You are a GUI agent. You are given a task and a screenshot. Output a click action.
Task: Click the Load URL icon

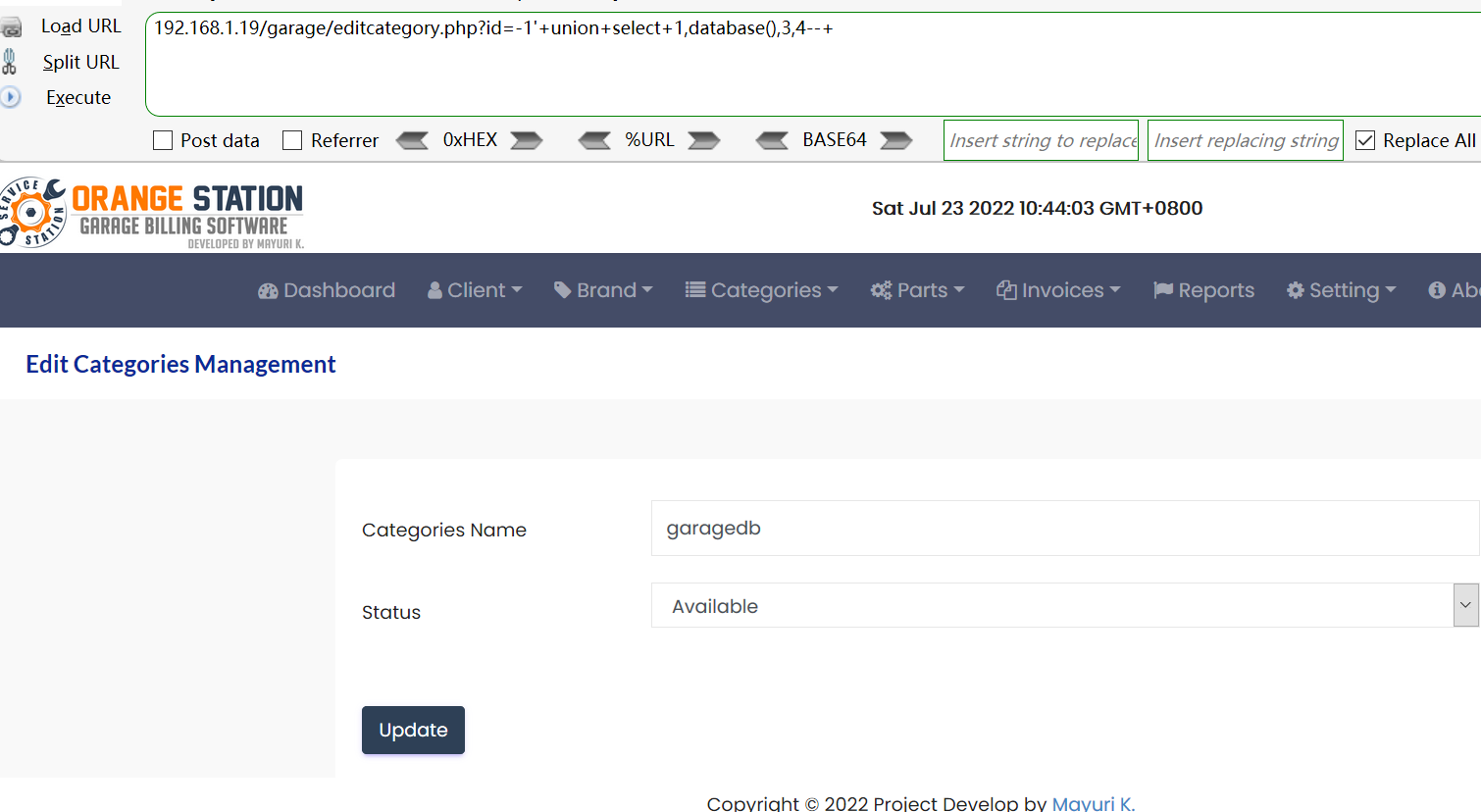click(x=11, y=27)
